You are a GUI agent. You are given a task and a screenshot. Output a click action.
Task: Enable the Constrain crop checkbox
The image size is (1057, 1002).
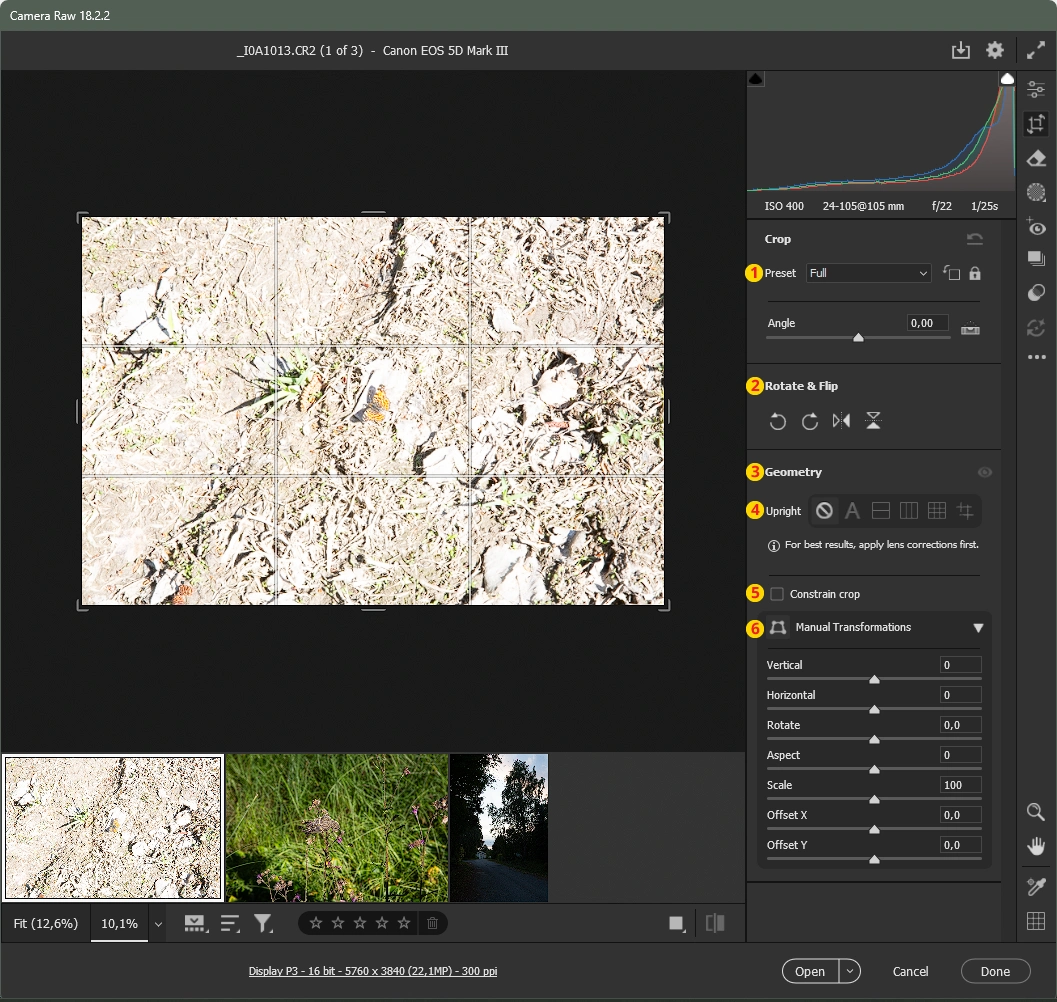(776, 593)
